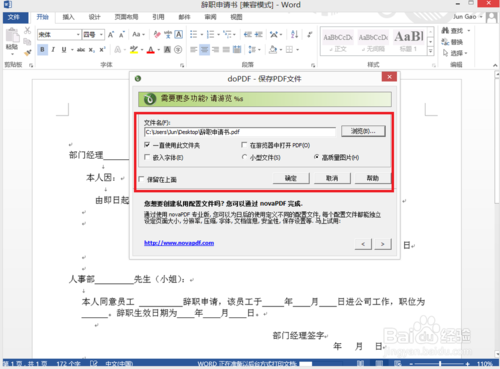Apply yellow text highlight color

click(134, 50)
